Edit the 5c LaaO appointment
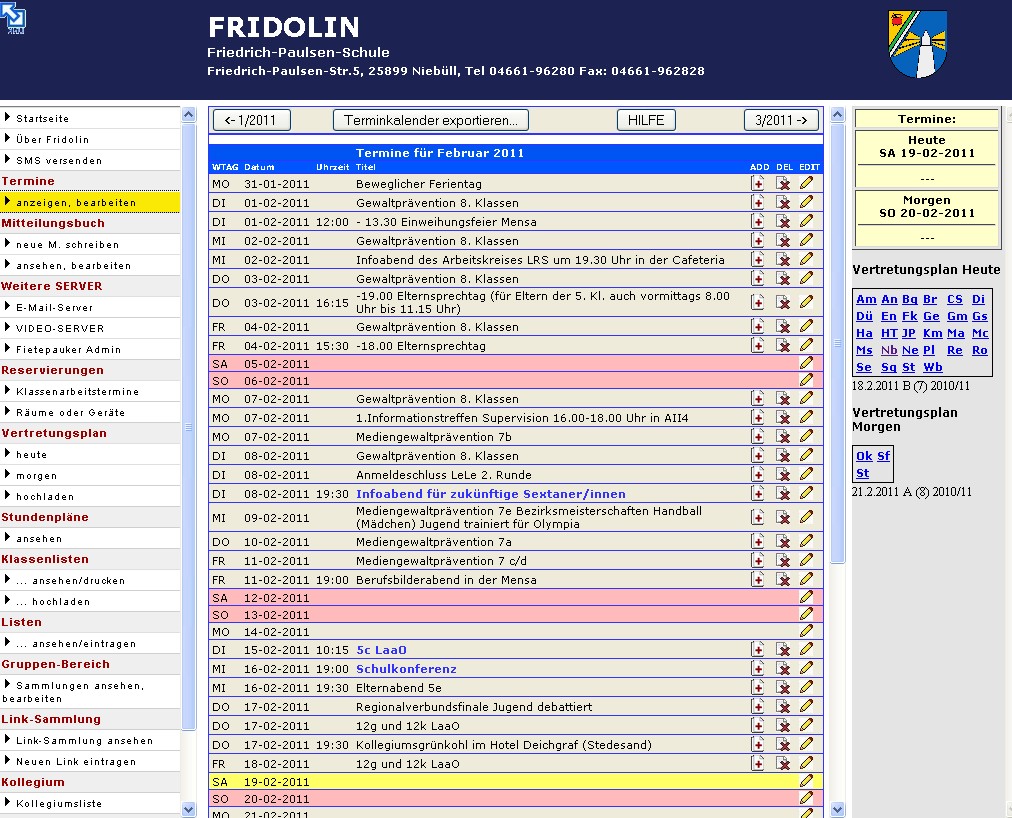The image size is (1012, 818). (807, 649)
